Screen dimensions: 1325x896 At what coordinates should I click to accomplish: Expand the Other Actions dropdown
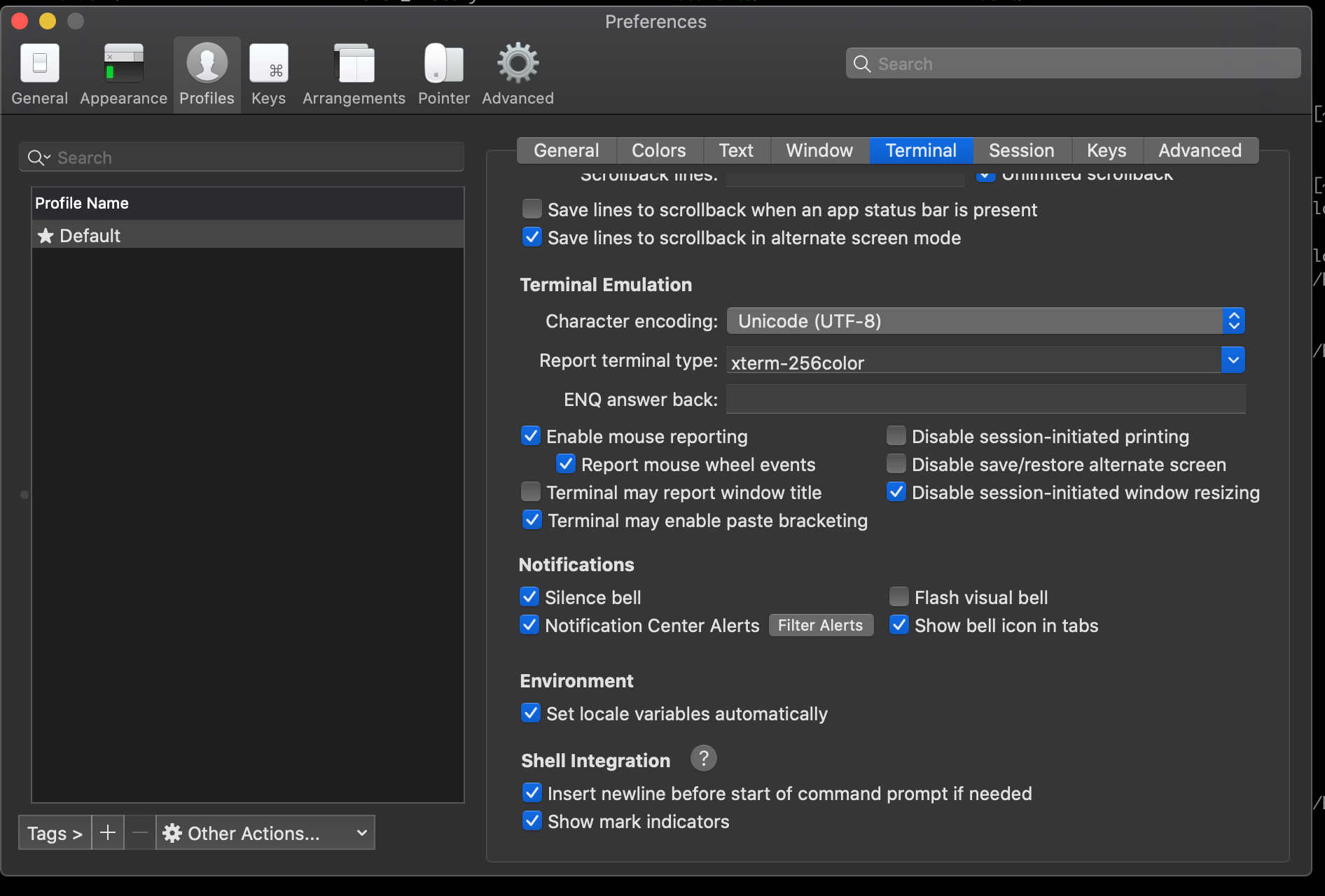coord(265,832)
